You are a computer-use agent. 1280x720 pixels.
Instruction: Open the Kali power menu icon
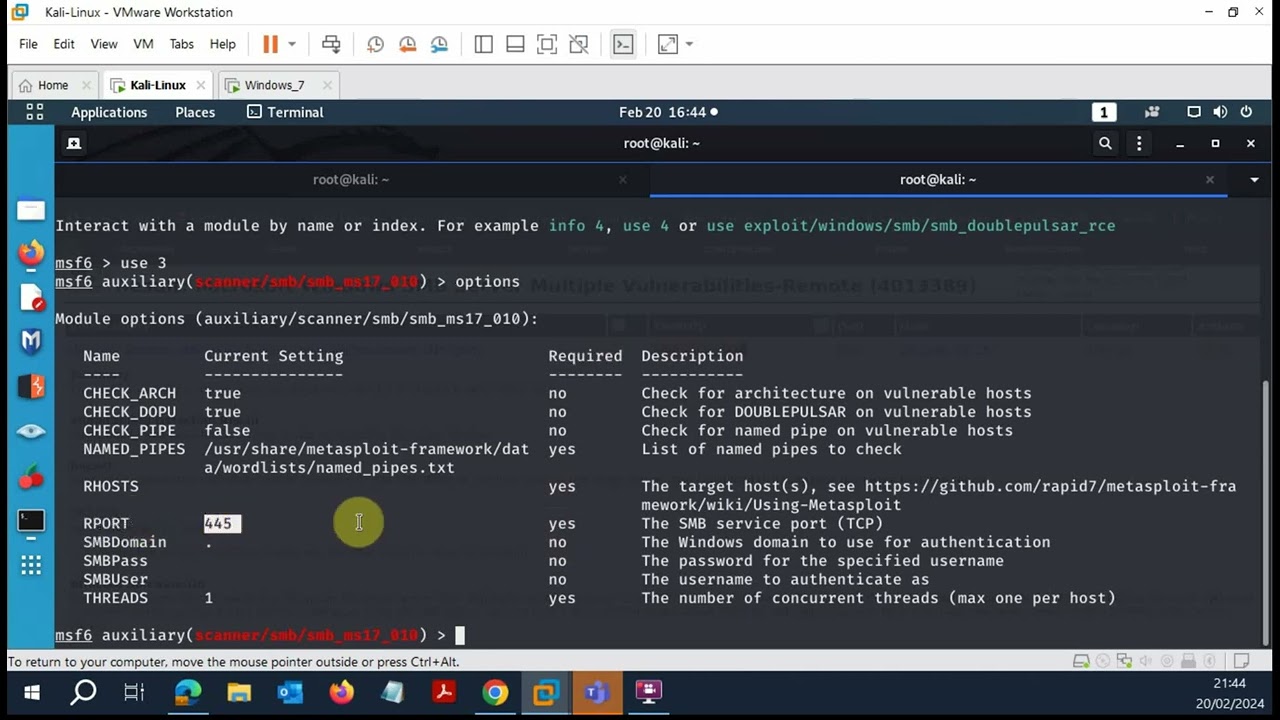click(1246, 112)
